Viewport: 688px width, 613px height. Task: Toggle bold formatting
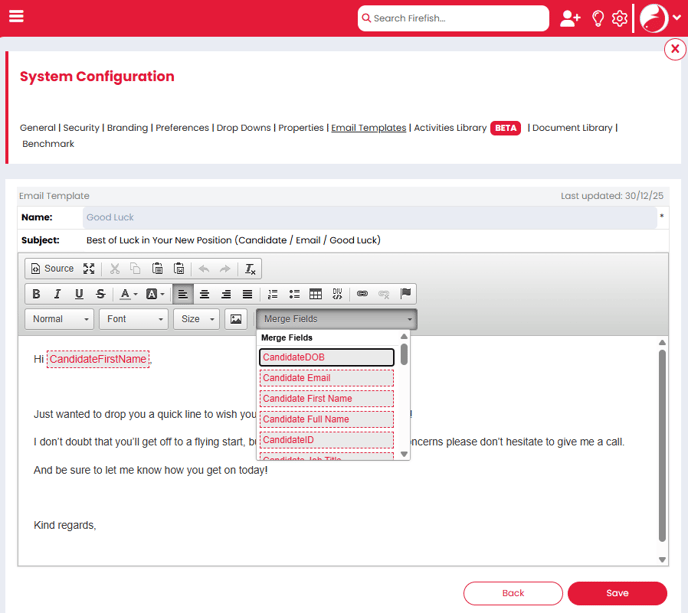(x=36, y=294)
